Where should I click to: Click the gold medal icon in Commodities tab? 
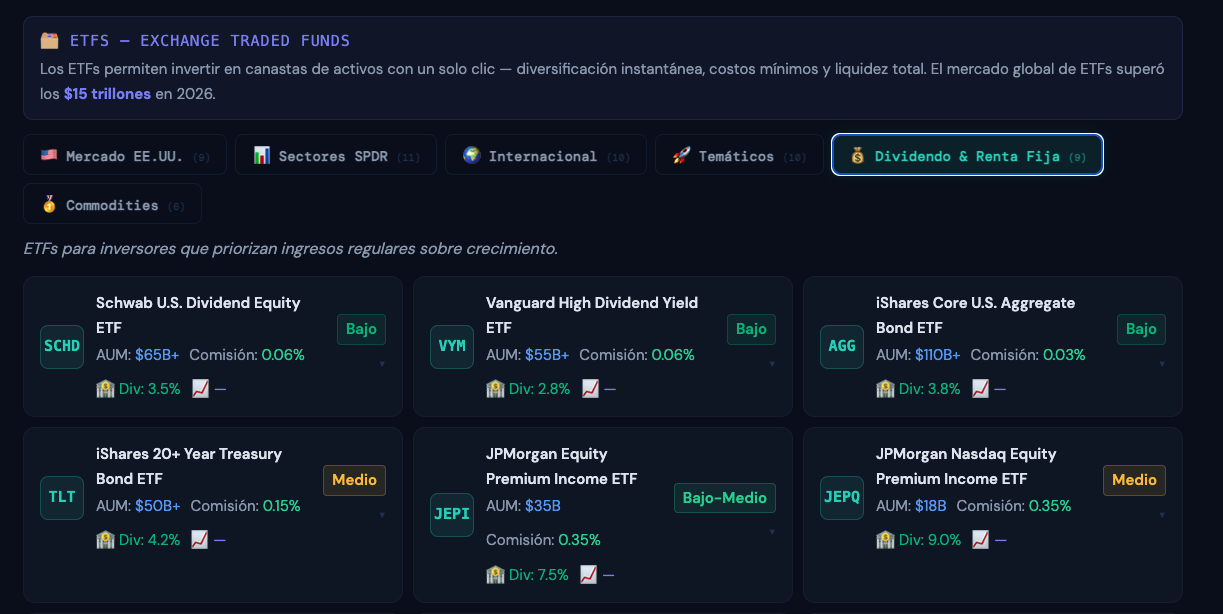49,204
